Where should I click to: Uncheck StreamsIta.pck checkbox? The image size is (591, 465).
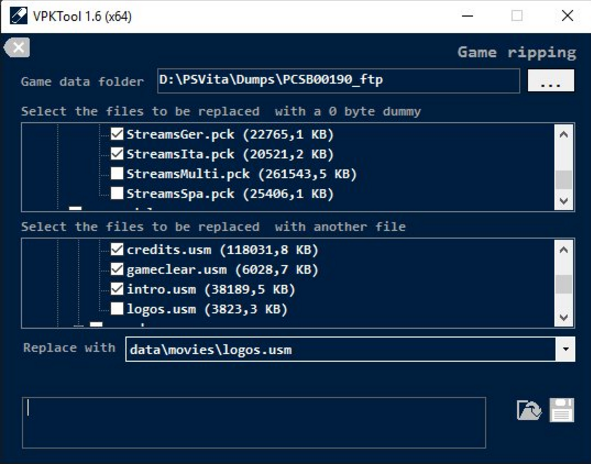(x=117, y=154)
